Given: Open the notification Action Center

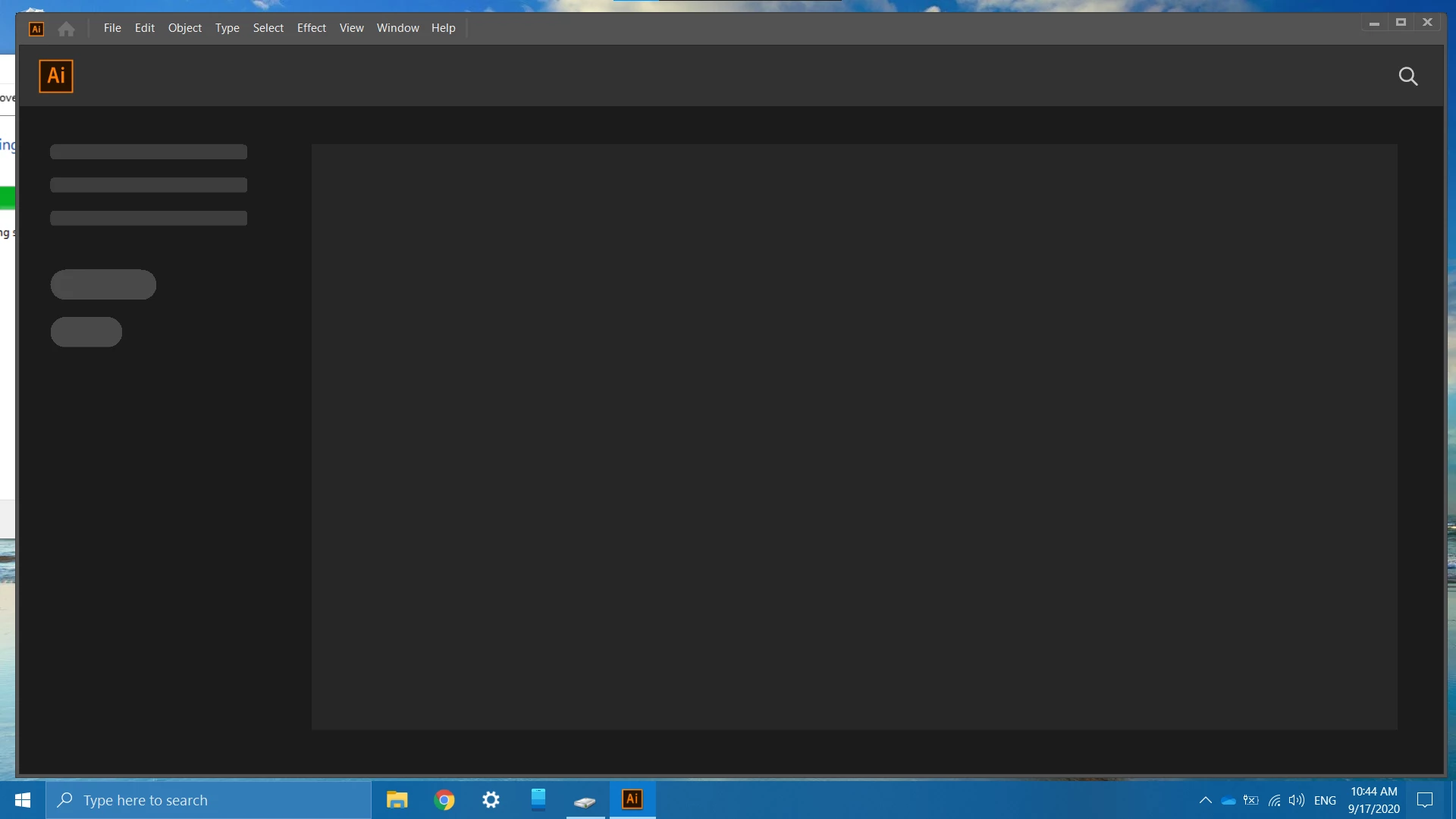Looking at the screenshot, I should pyautogui.click(x=1425, y=800).
